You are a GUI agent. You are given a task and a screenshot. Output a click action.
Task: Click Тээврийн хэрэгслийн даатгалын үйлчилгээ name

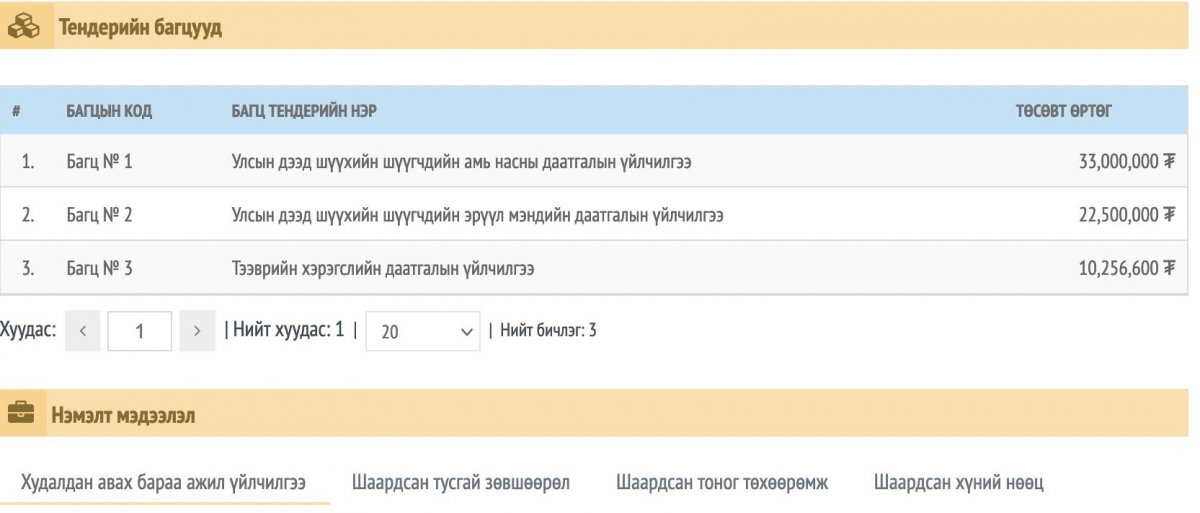(x=383, y=268)
